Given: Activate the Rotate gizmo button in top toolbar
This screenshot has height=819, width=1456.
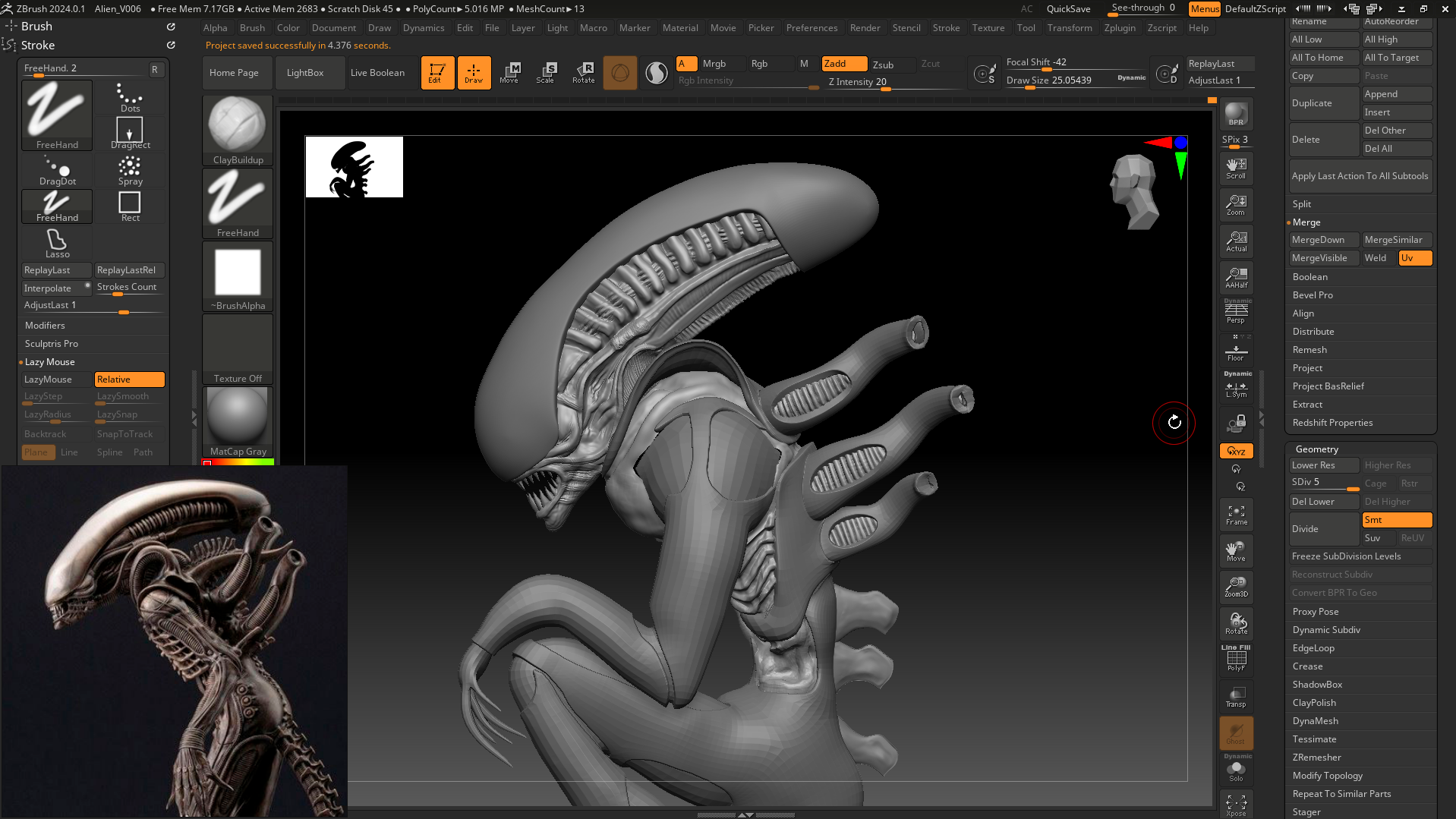Looking at the screenshot, I should click(x=583, y=73).
